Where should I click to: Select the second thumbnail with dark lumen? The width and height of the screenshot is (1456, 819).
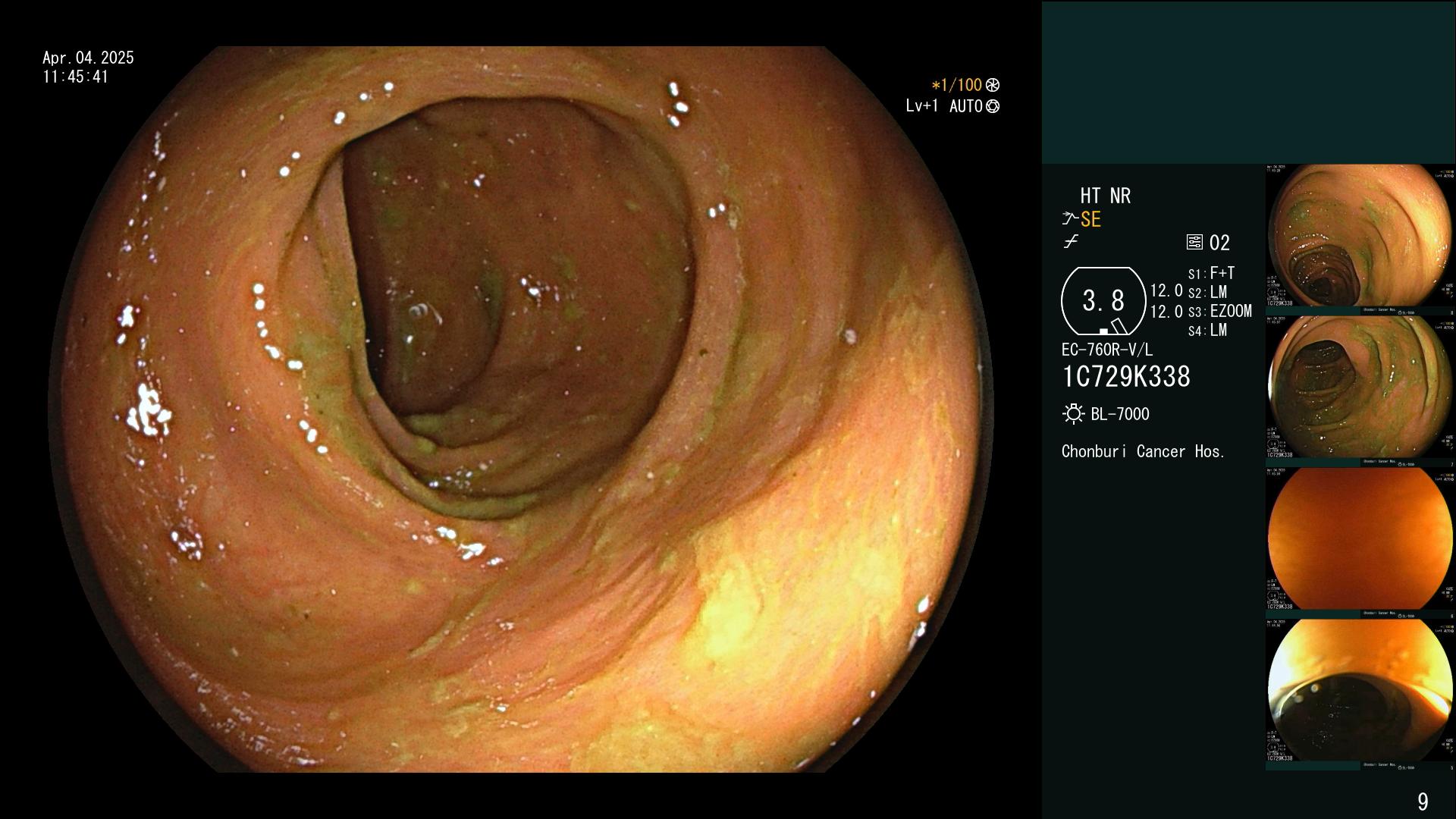[1360, 388]
